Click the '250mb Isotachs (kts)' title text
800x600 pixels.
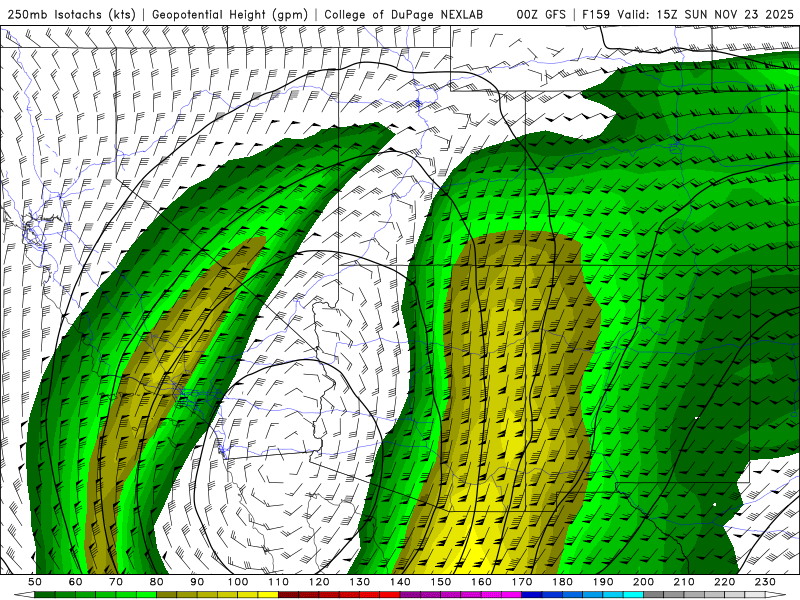point(71,15)
